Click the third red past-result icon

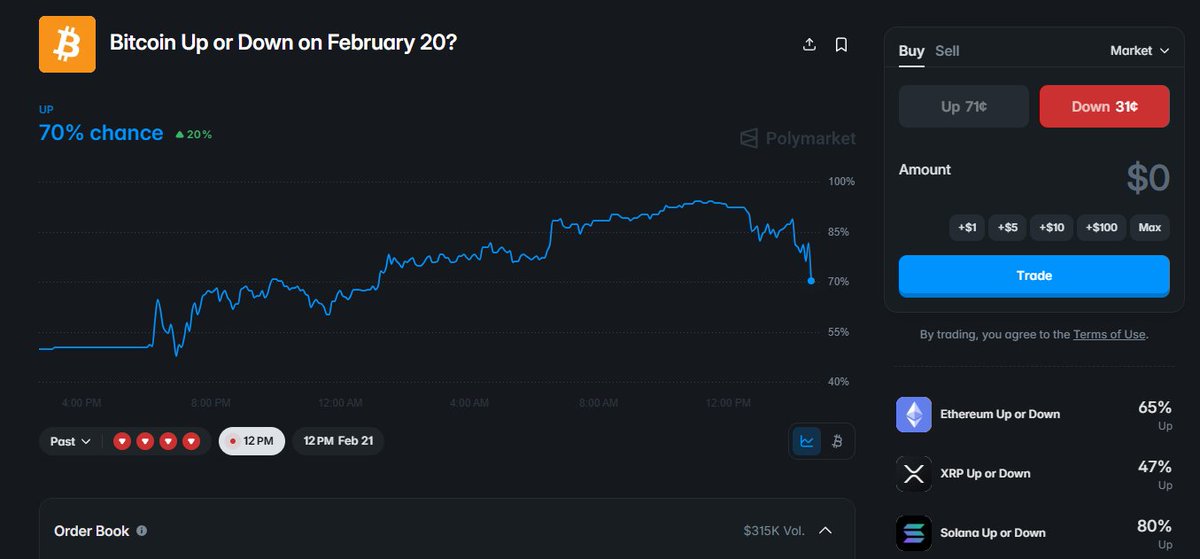[x=168, y=441]
